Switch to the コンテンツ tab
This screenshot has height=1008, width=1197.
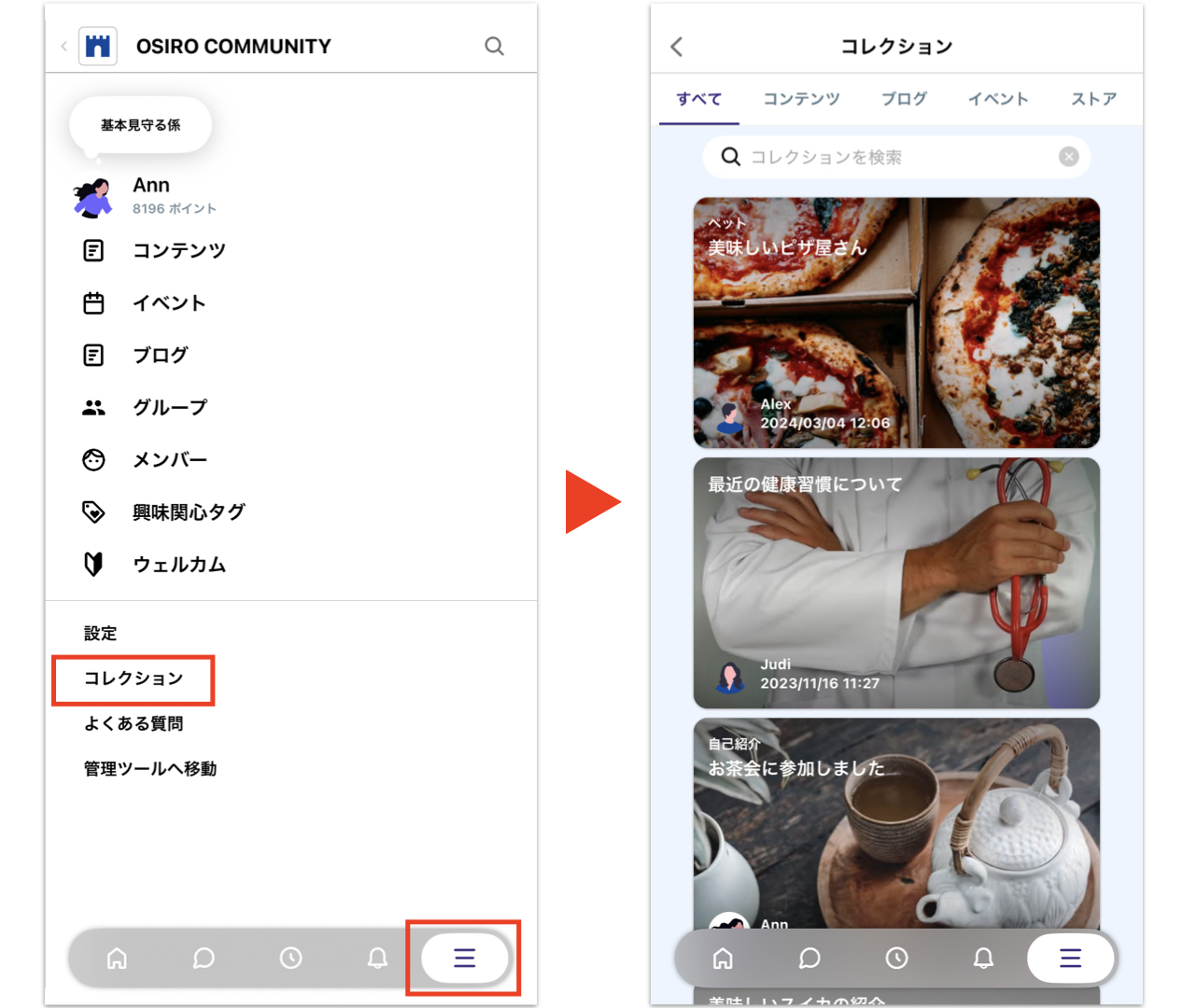tap(801, 99)
